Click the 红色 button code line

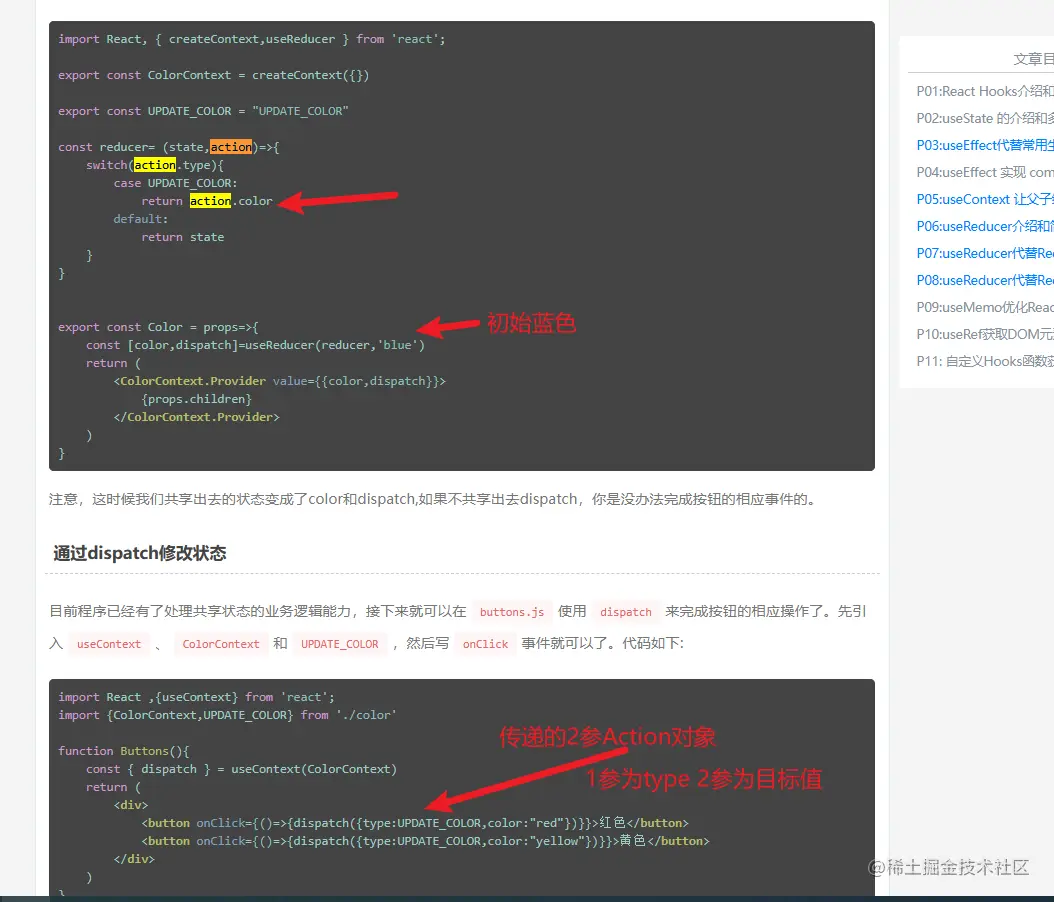(415, 823)
